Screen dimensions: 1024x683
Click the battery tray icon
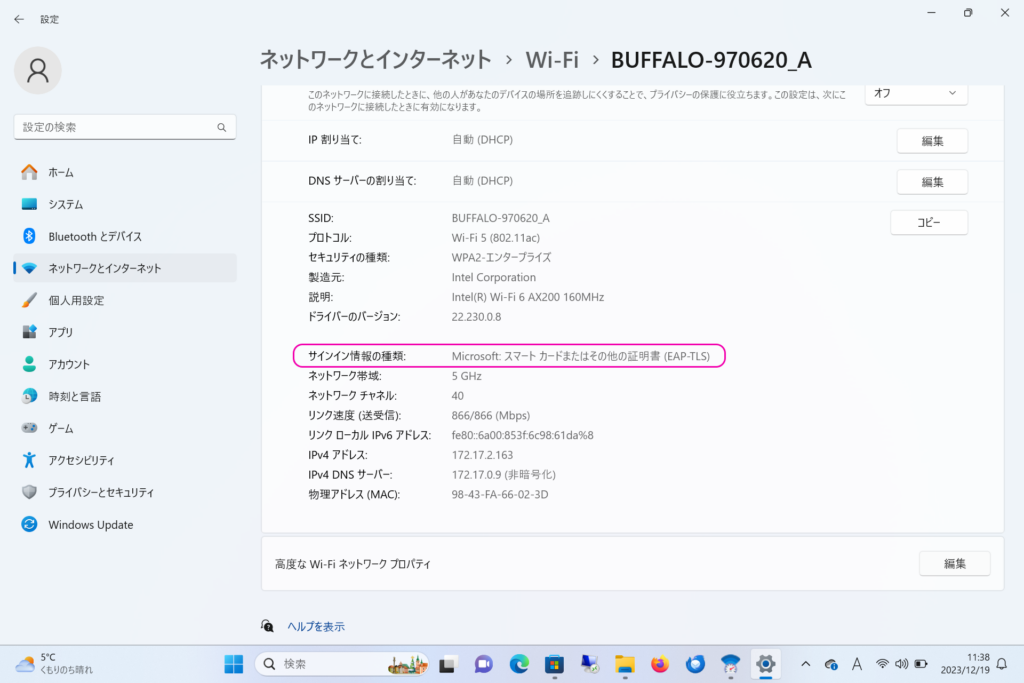click(x=921, y=664)
